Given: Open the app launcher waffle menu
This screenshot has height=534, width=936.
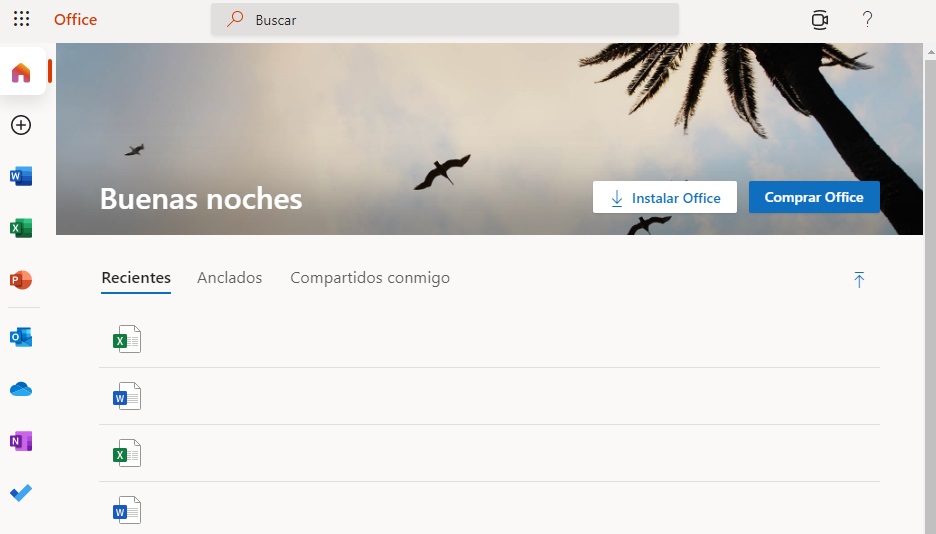Looking at the screenshot, I should [x=21, y=19].
